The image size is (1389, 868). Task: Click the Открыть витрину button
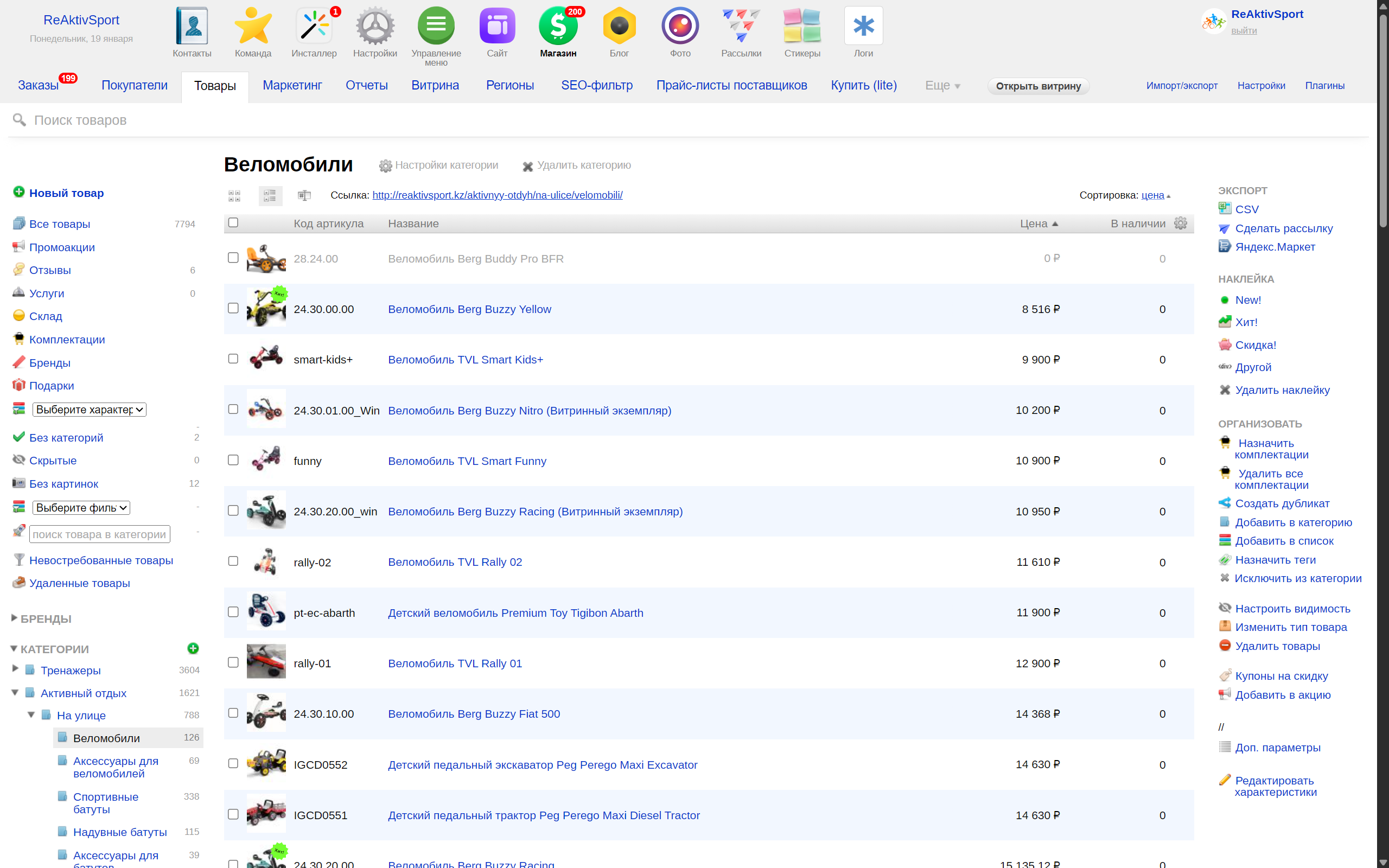[1038, 86]
